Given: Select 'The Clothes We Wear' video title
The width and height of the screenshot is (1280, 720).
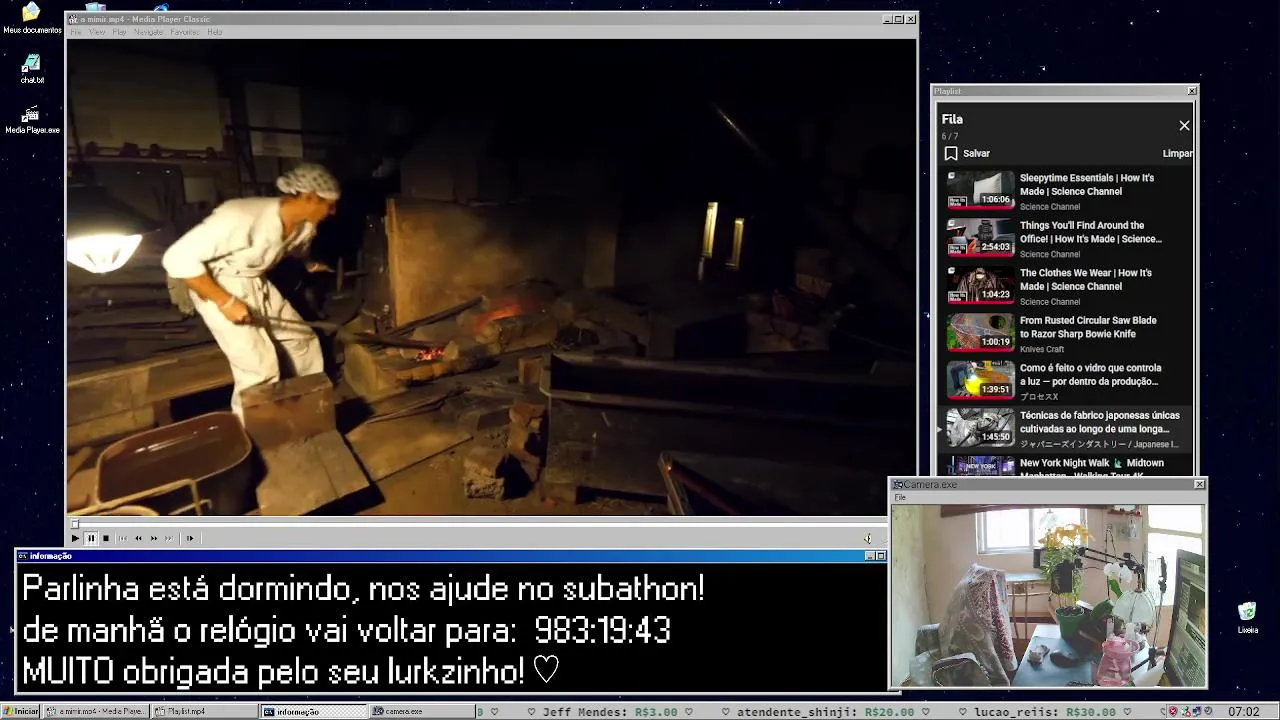Looking at the screenshot, I should tap(1086, 279).
